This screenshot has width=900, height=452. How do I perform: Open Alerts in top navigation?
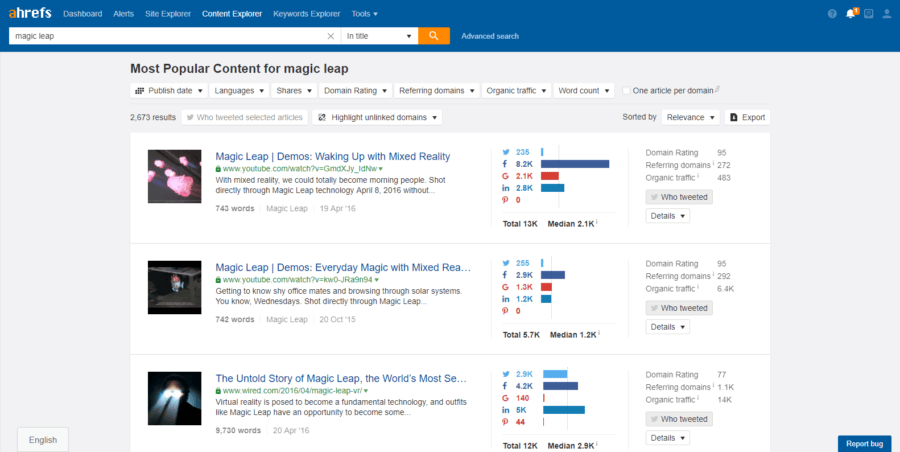tap(123, 14)
